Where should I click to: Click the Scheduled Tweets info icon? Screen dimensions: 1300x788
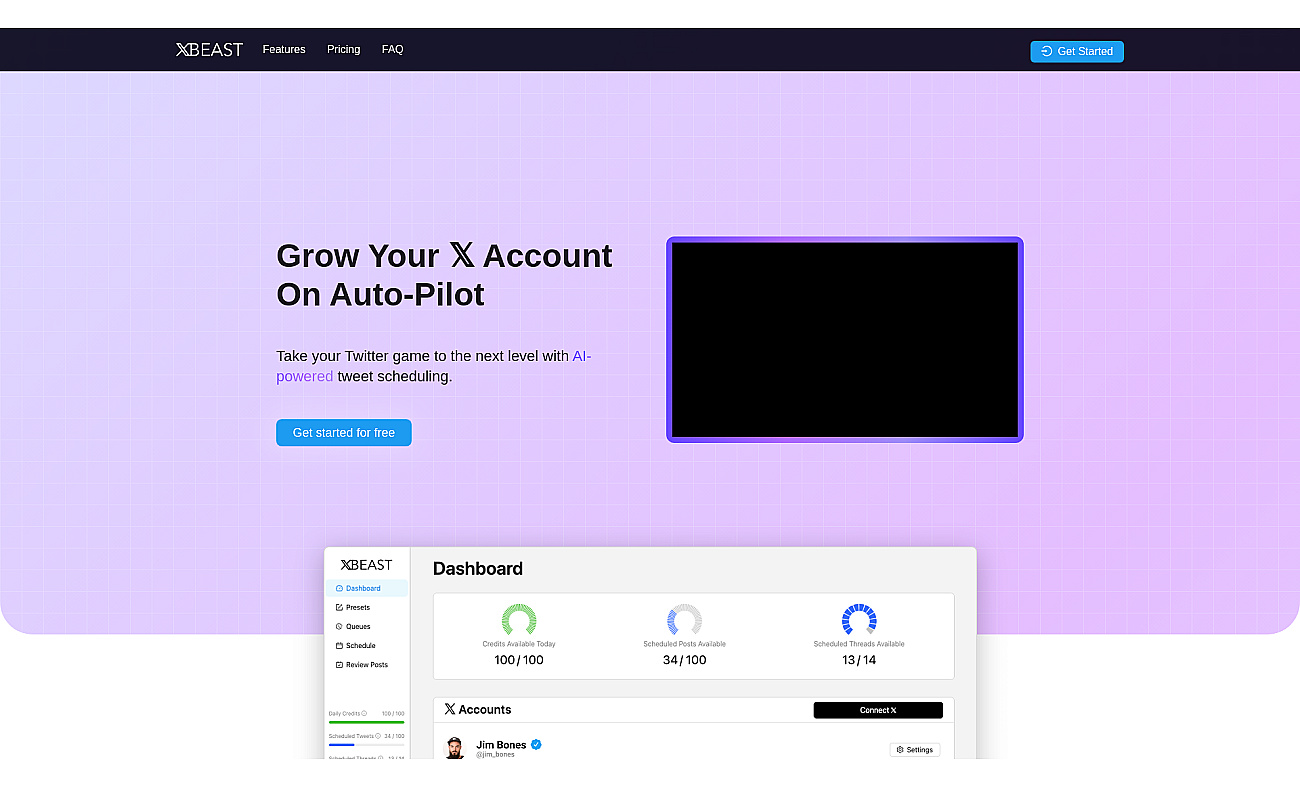coord(378,736)
